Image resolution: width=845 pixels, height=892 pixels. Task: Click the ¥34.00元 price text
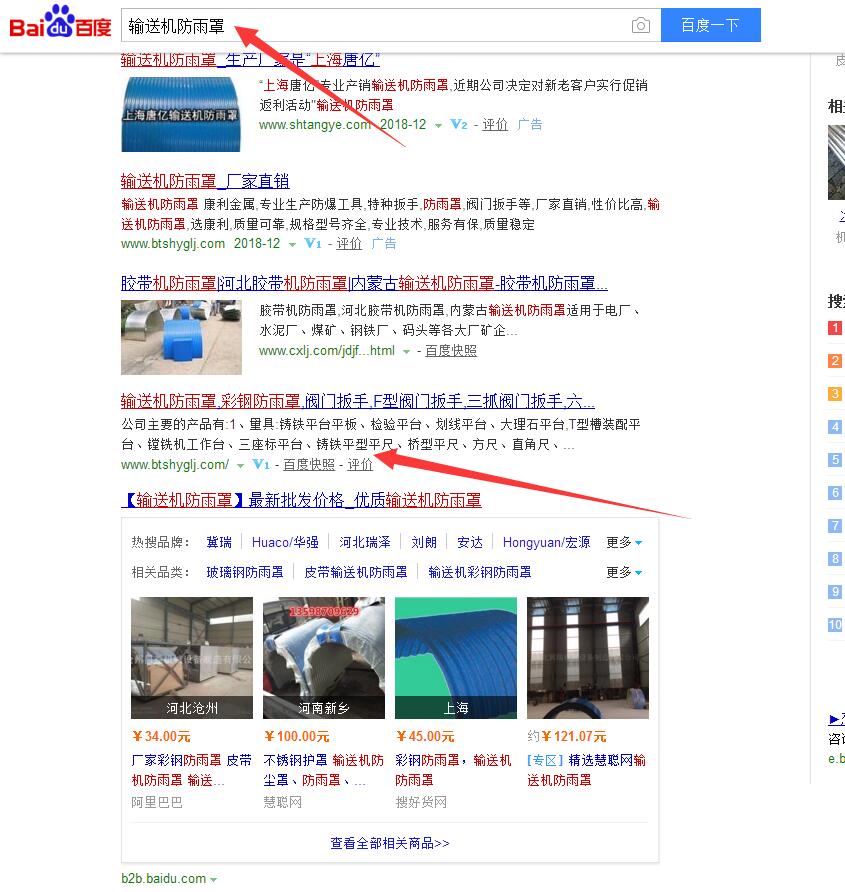coord(161,737)
